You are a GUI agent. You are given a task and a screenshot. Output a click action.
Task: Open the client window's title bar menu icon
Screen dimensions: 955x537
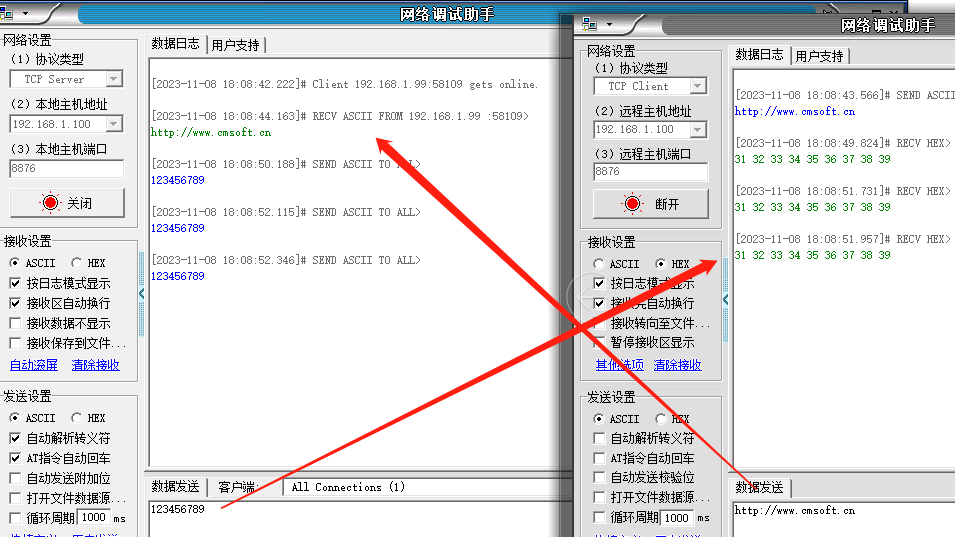click(x=590, y=25)
